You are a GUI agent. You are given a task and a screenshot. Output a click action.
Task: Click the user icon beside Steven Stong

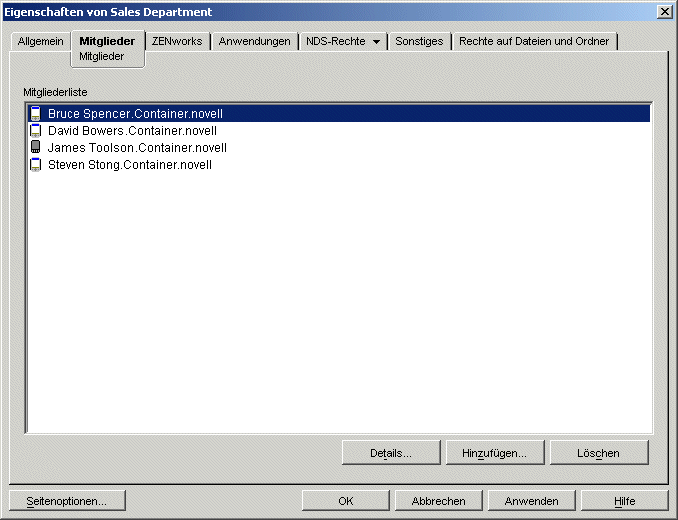click(x=35, y=165)
